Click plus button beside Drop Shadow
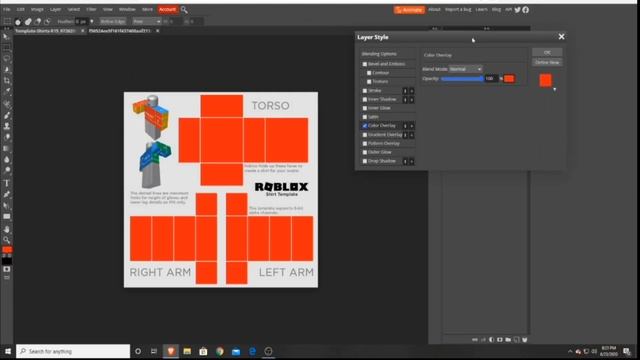640x360 pixels. 412,161
